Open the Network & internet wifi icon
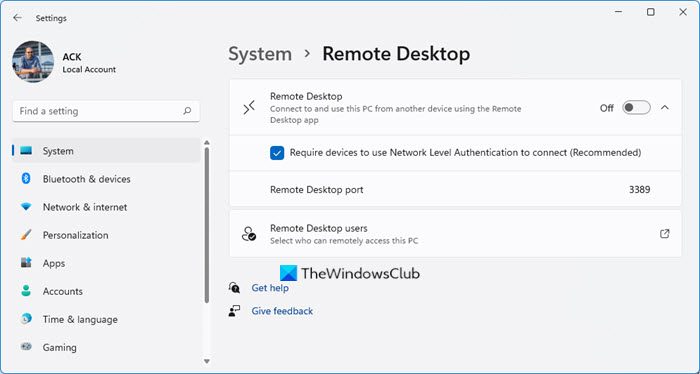This screenshot has height=374, width=700. [26, 207]
